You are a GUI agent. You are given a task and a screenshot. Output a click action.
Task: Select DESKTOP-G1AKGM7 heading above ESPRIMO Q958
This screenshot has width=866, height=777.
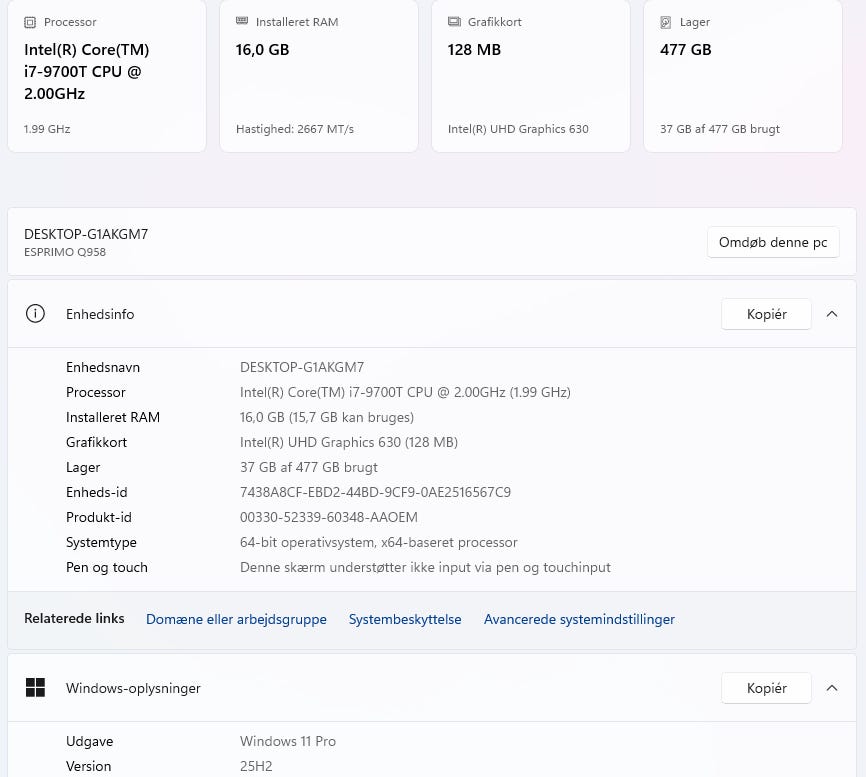(86, 234)
